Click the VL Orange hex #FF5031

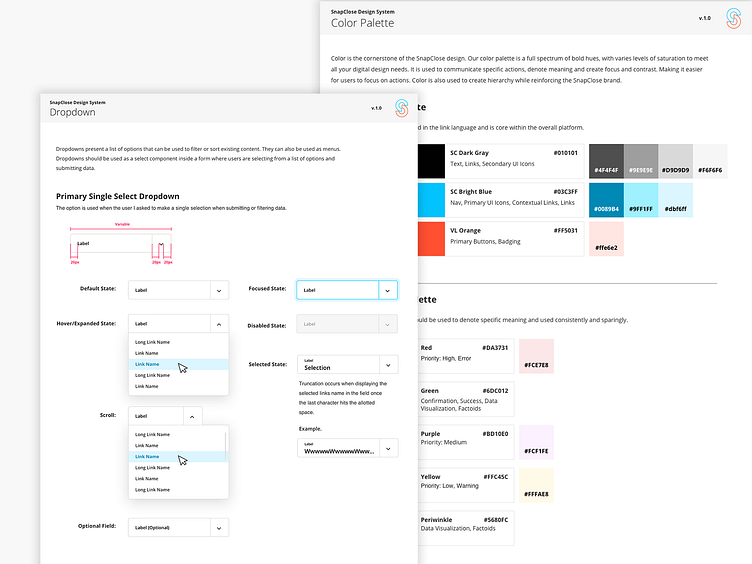coord(565,231)
